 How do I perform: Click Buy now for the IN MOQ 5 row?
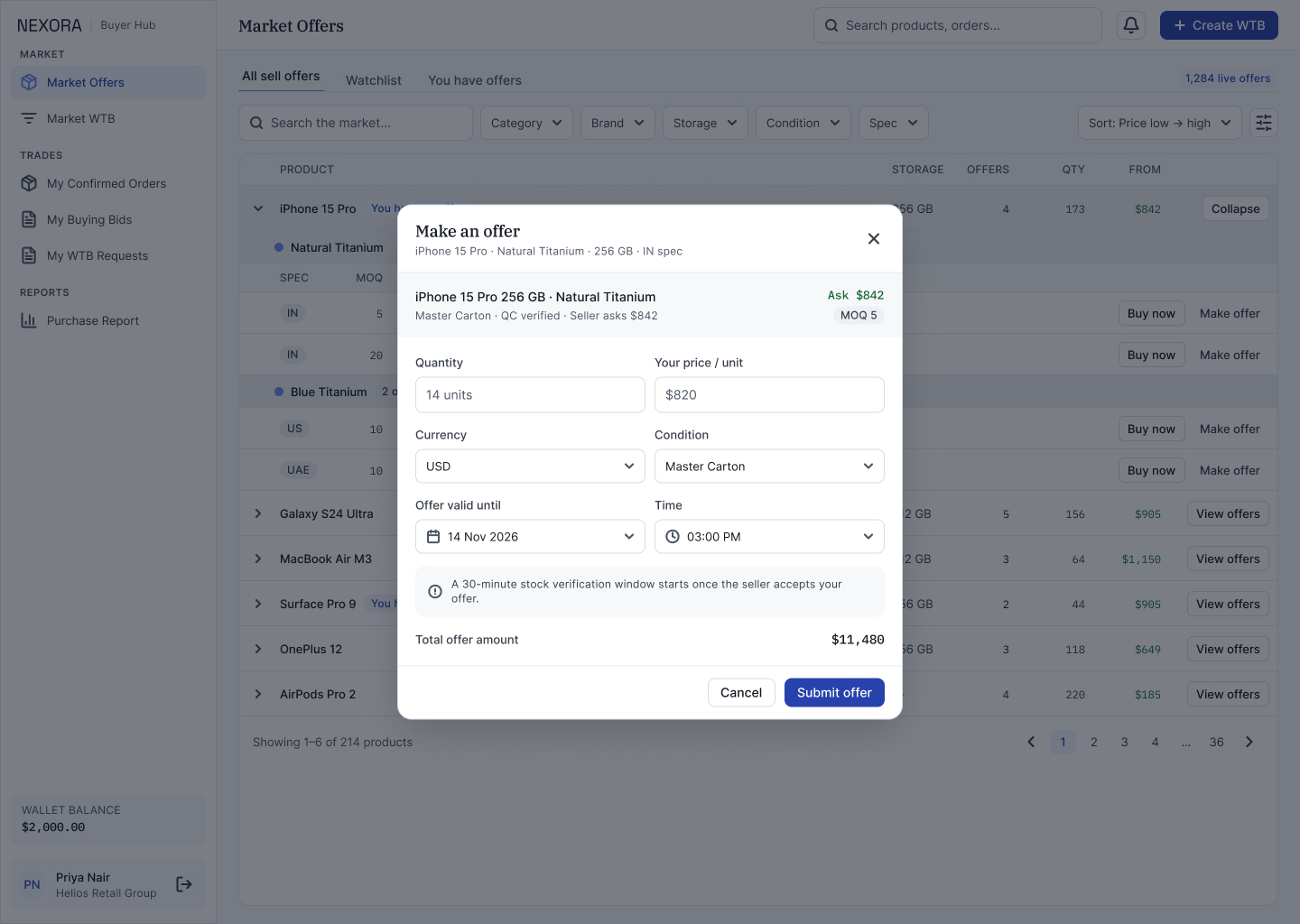pyautogui.click(x=1151, y=313)
